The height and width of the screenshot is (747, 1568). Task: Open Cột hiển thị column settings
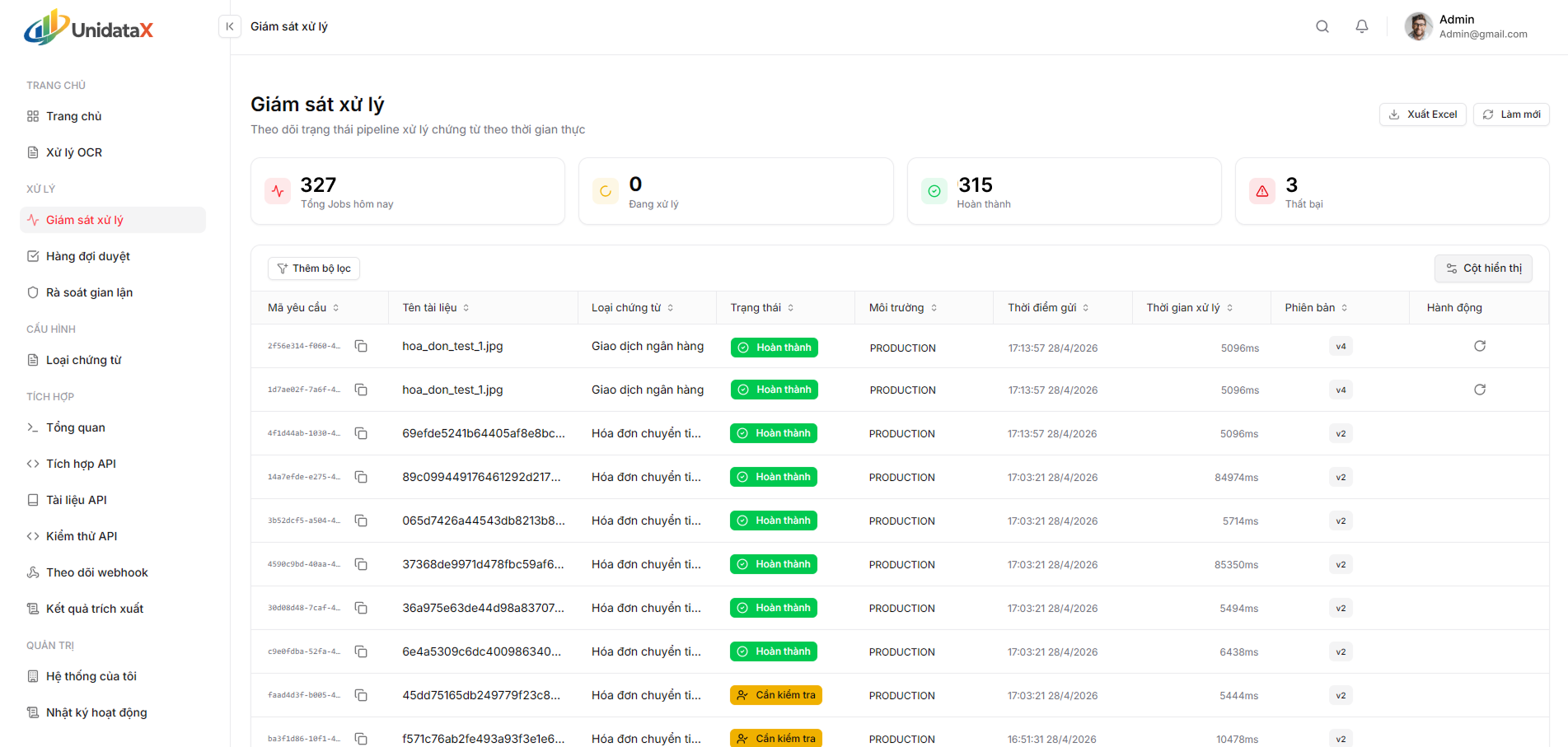(1483, 268)
